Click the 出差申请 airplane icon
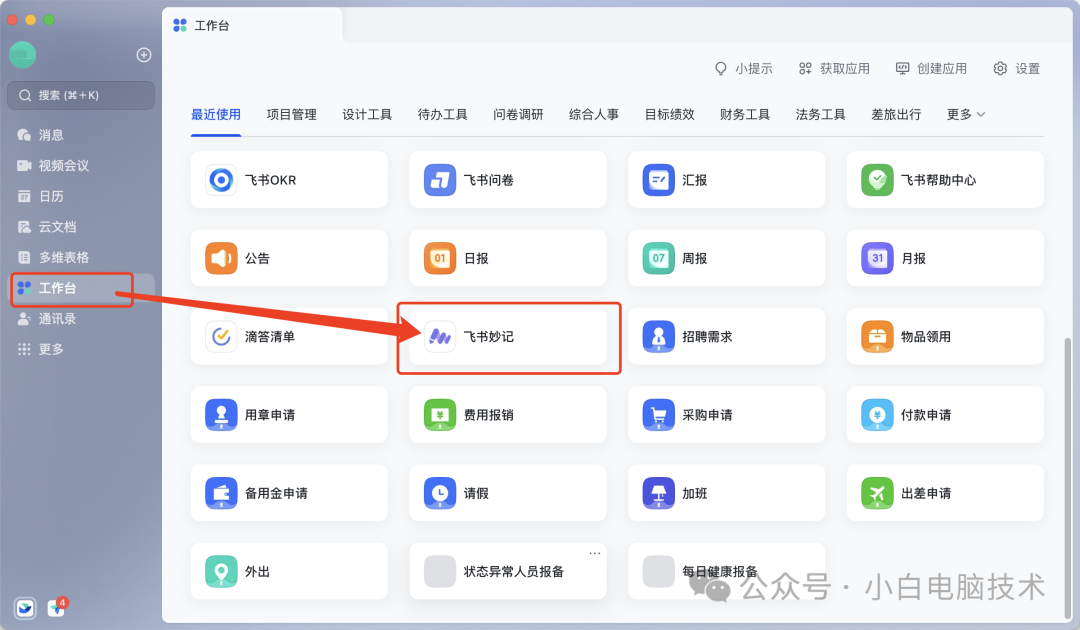Screen dimensions: 1080x630 pyautogui.click(x=877, y=493)
